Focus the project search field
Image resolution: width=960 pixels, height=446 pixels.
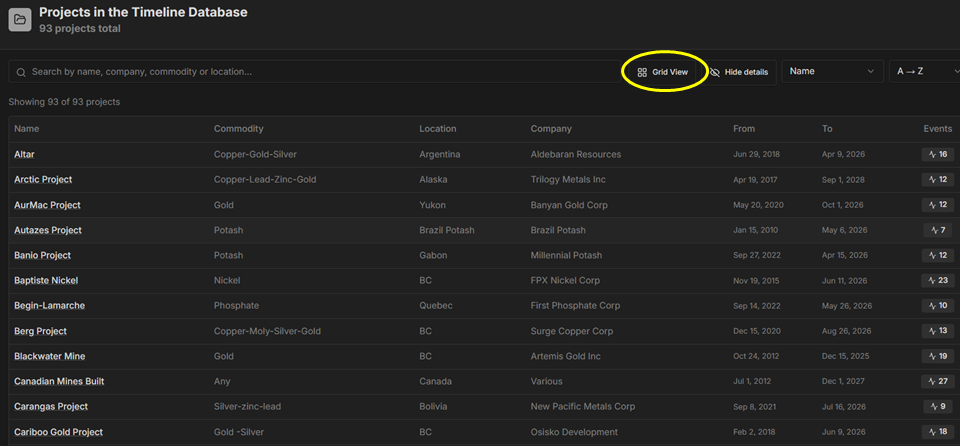(x=314, y=72)
